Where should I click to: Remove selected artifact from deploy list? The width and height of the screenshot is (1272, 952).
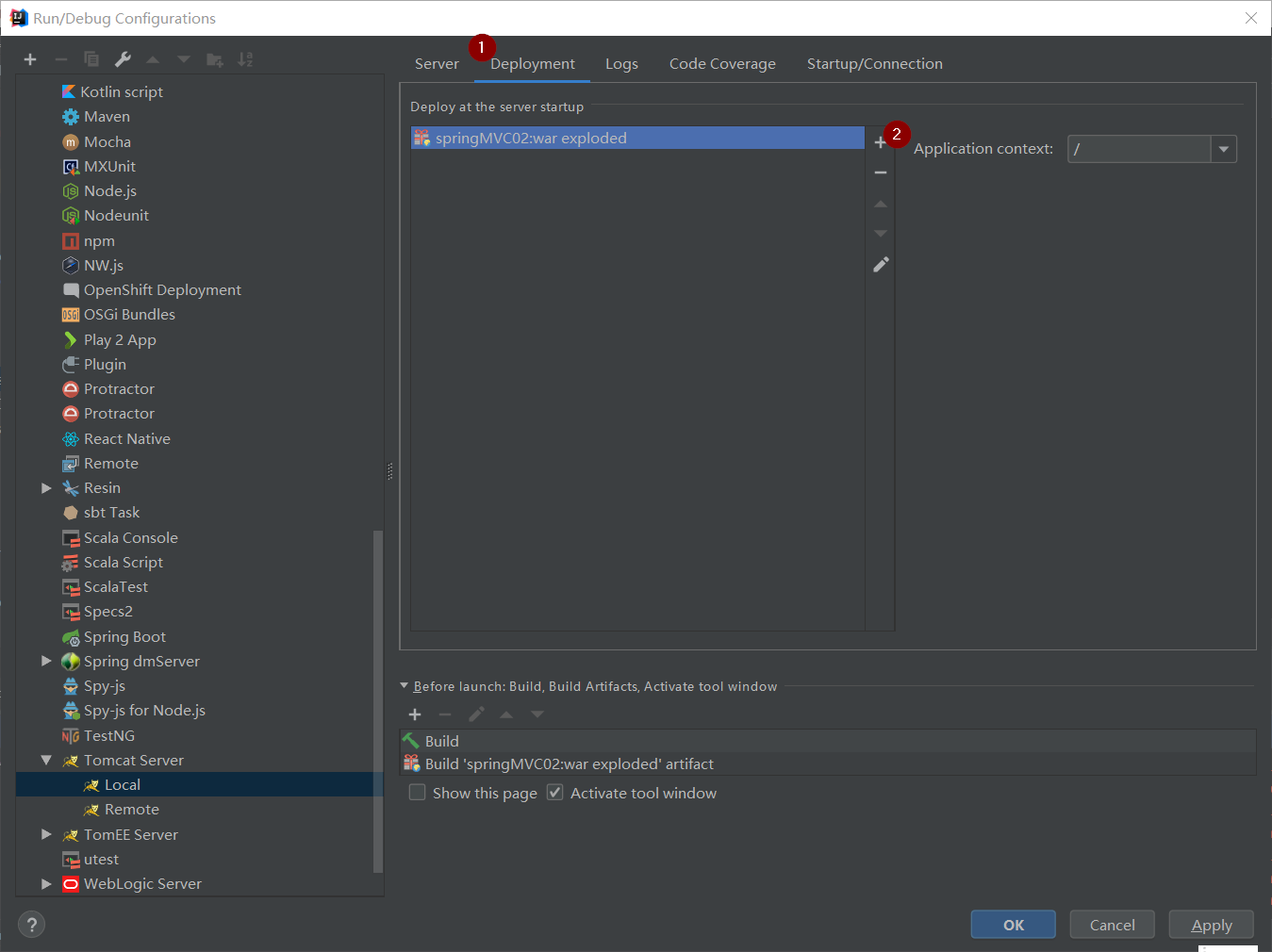(881, 172)
